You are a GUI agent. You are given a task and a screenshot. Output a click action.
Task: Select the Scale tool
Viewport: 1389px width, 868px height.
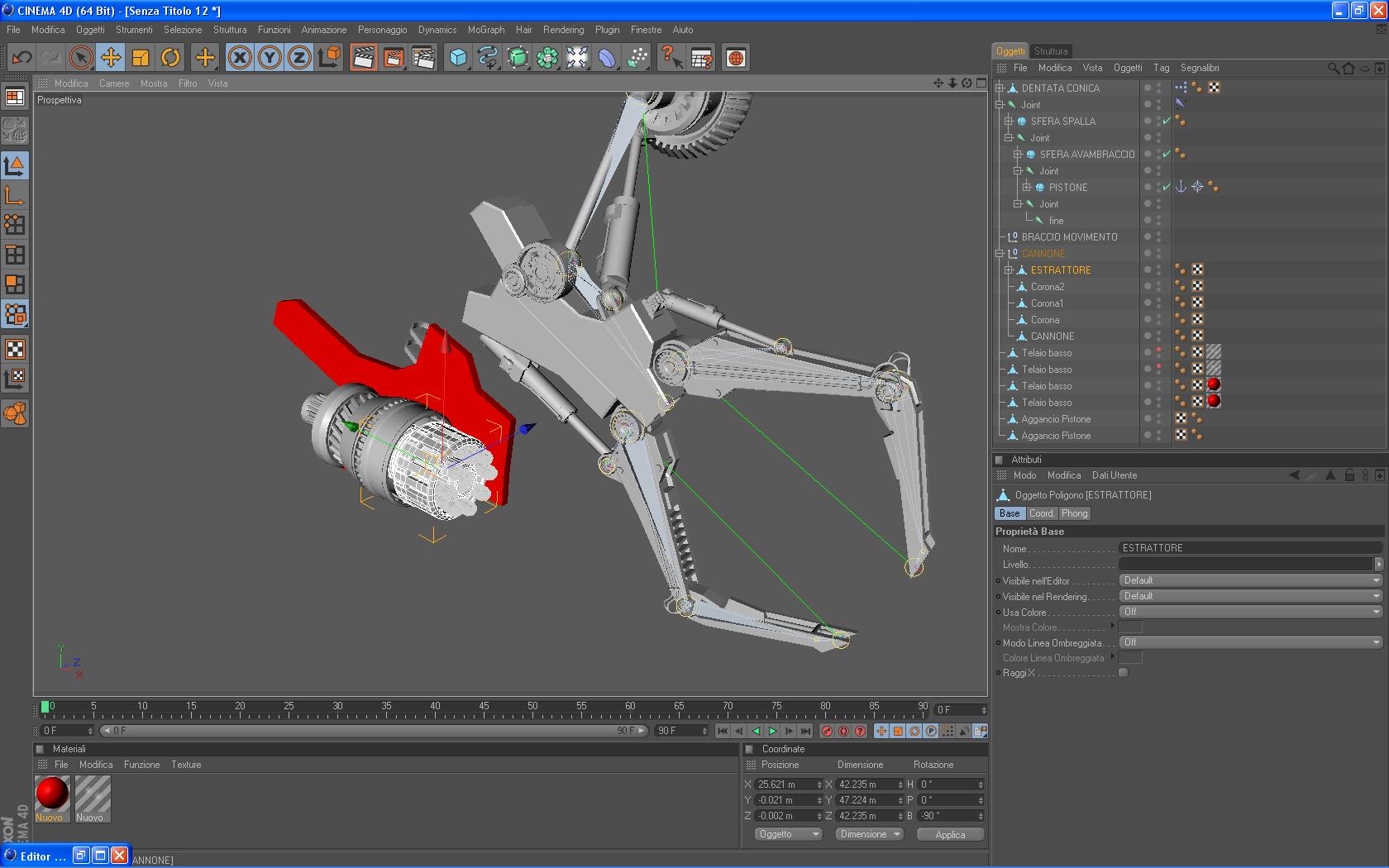pyautogui.click(x=141, y=58)
